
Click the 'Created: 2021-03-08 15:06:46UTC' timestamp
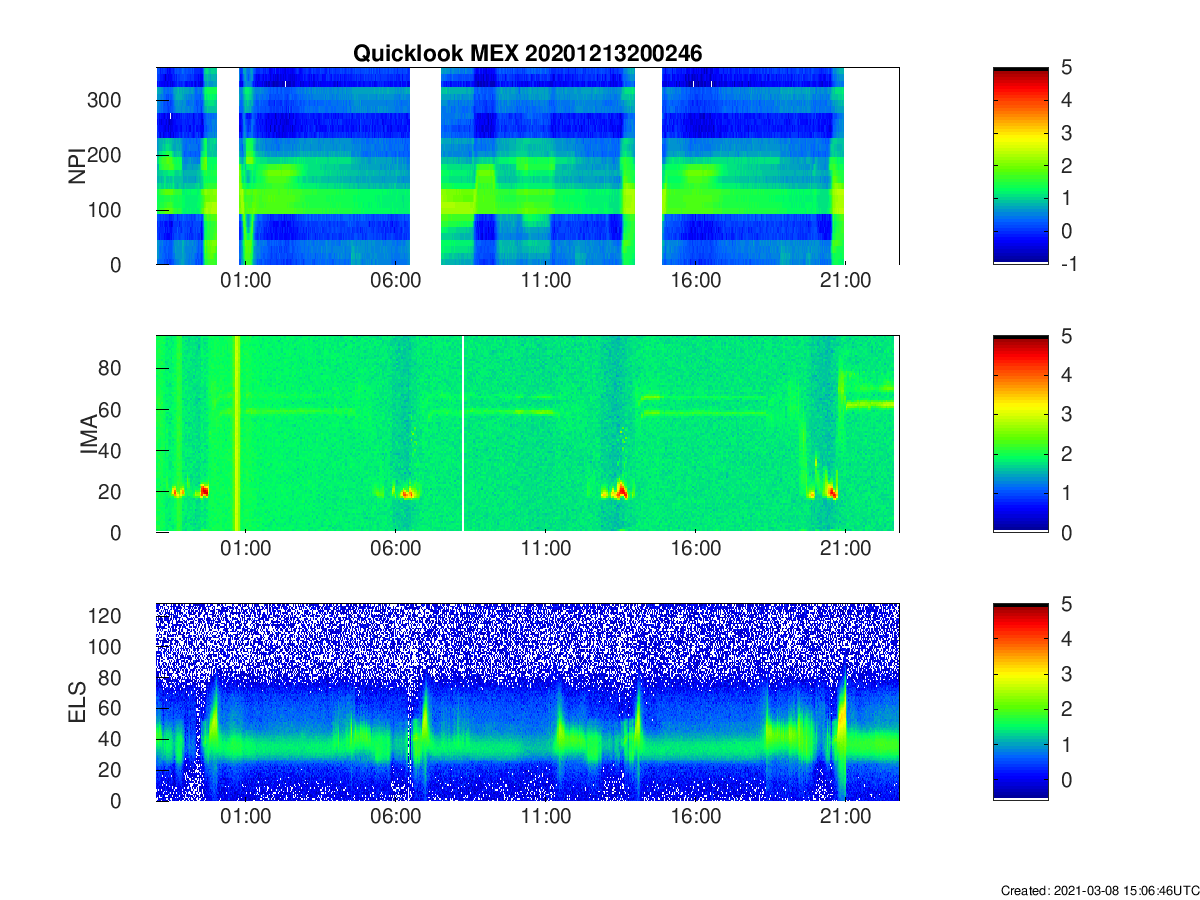(x=1100, y=890)
